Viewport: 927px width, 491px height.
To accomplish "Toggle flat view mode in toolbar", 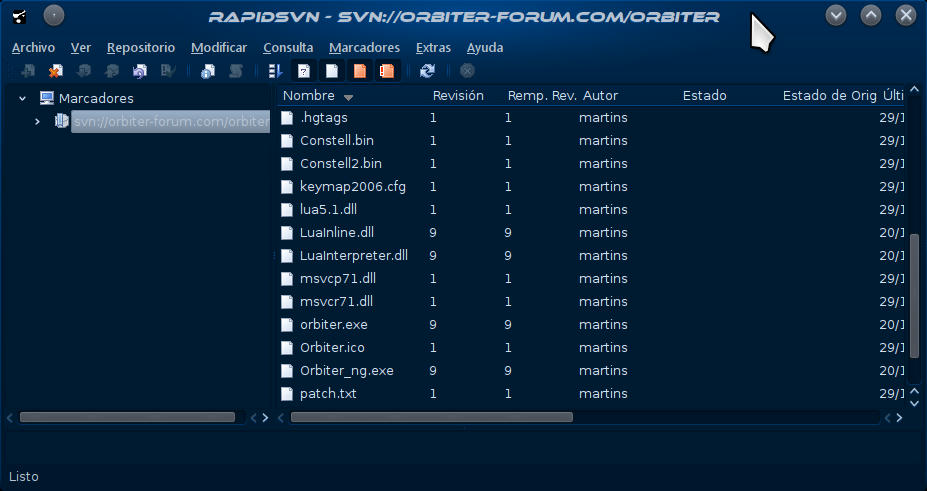I will pyautogui.click(x=275, y=71).
